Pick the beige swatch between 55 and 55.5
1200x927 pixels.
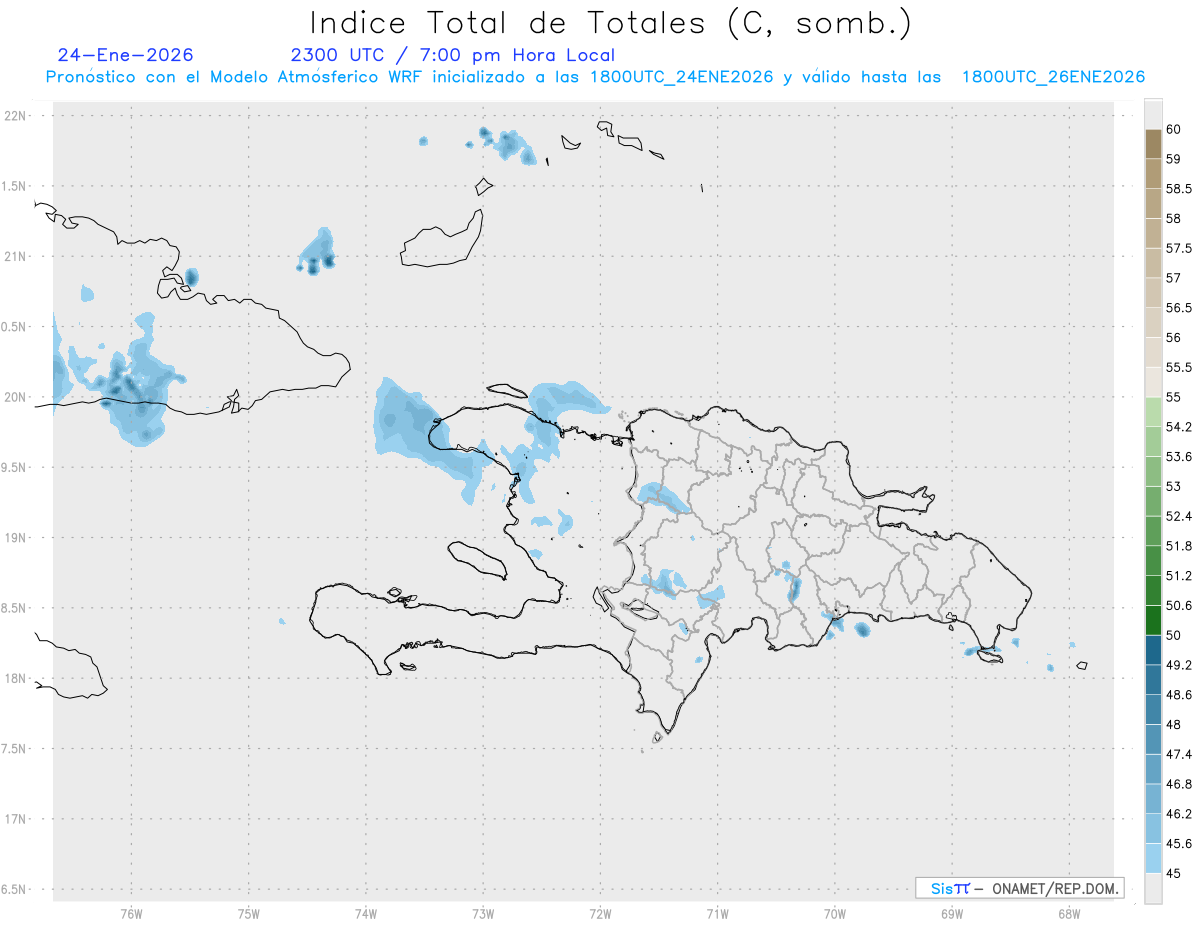click(x=1153, y=382)
